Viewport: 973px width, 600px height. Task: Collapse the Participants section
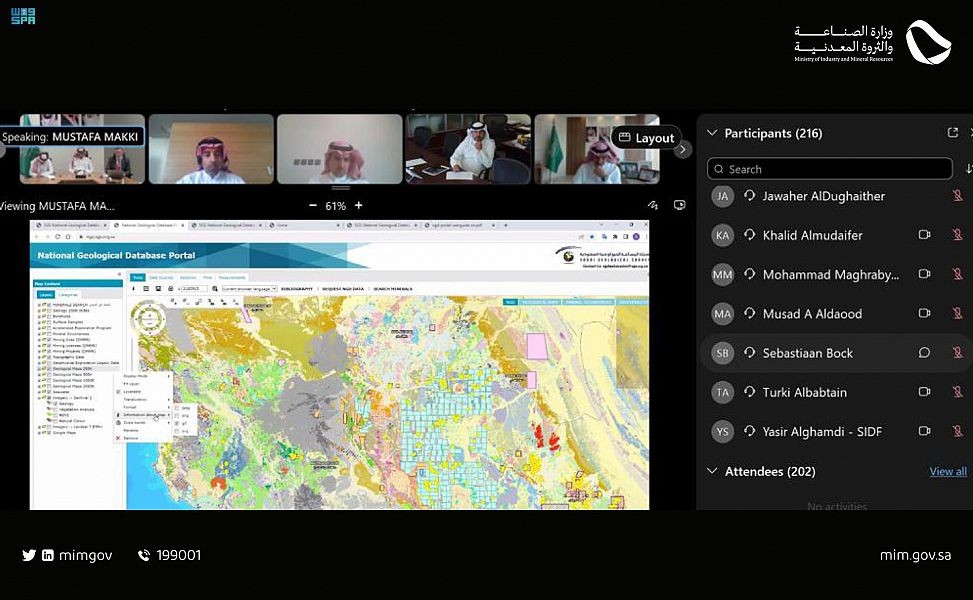[712, 133]
